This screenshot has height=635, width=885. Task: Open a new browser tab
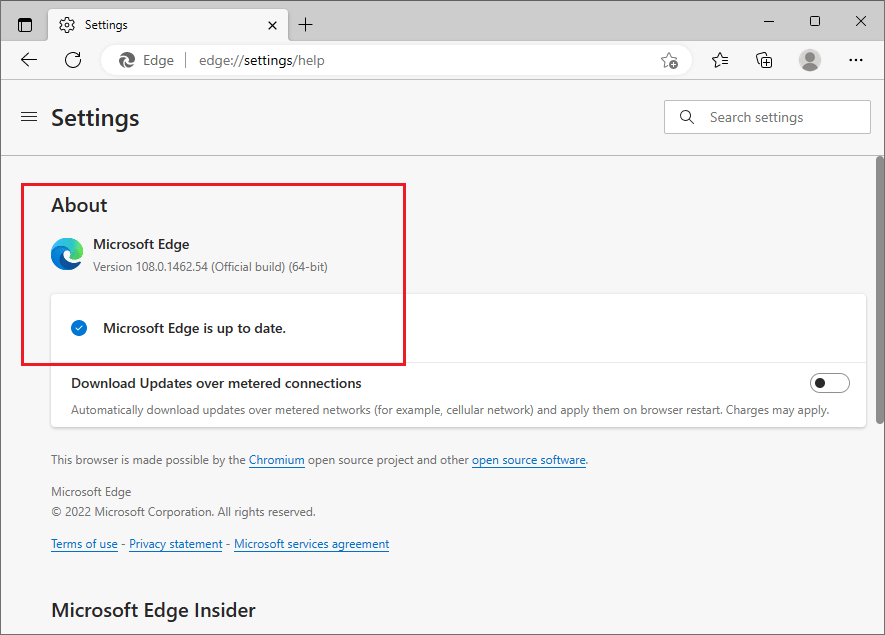click(306, 24)
